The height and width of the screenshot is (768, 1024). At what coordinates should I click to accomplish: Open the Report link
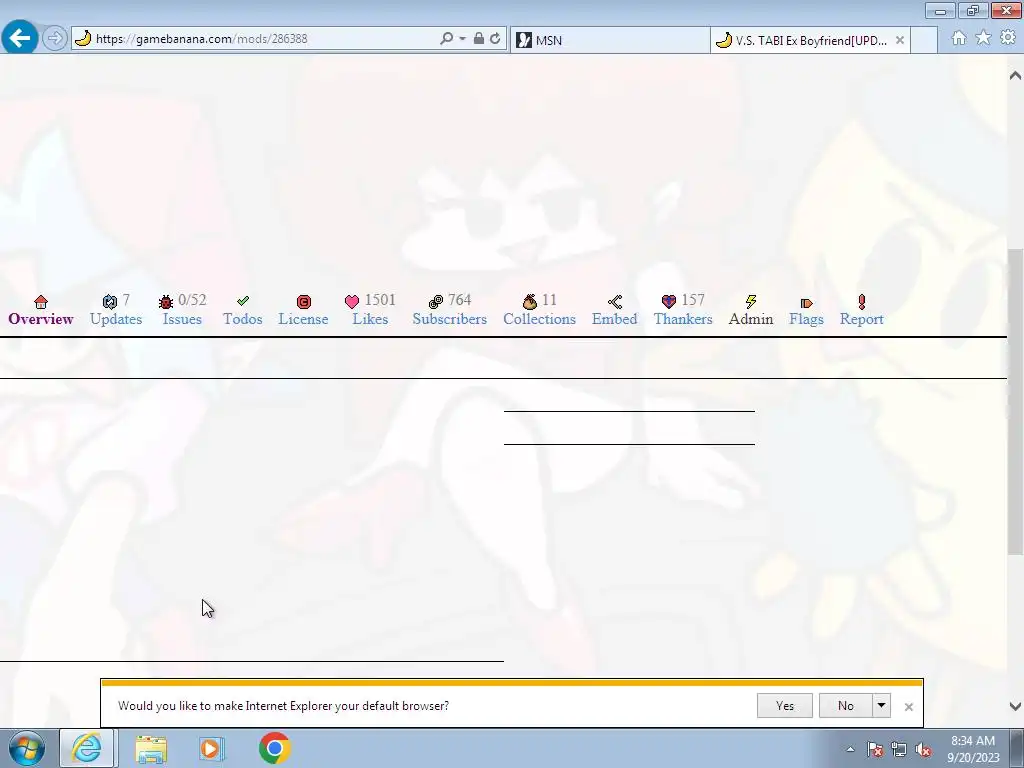pyautogui.click(x=861, y=319)
